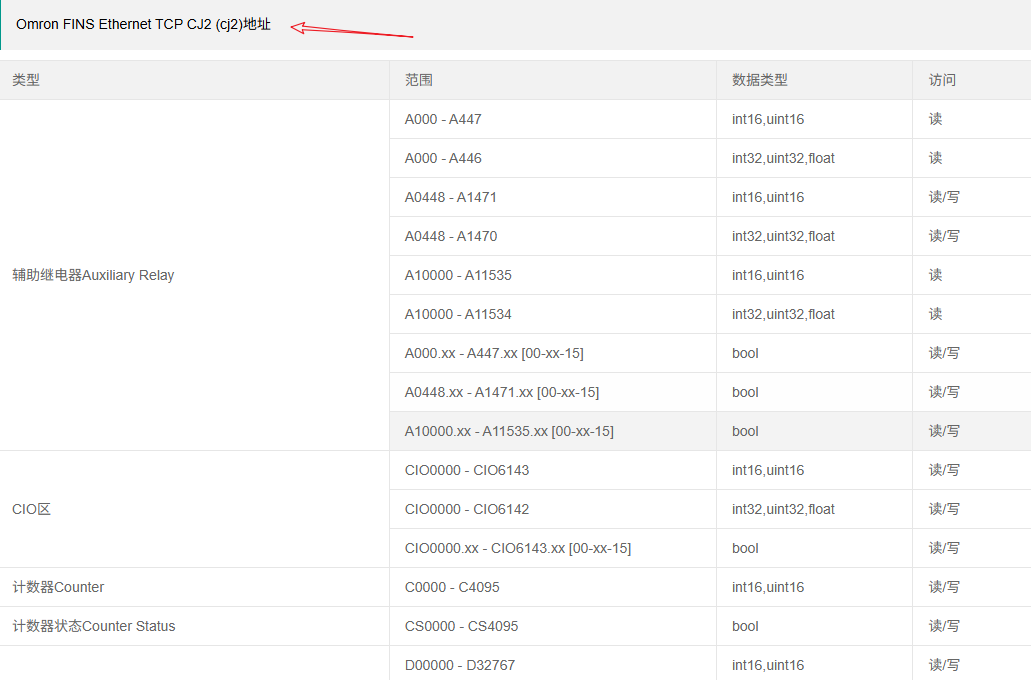Click '读/写' in the C0000 - C4095 row
This screenshot has width=1031, height=680.
click(x=944, y=587)
